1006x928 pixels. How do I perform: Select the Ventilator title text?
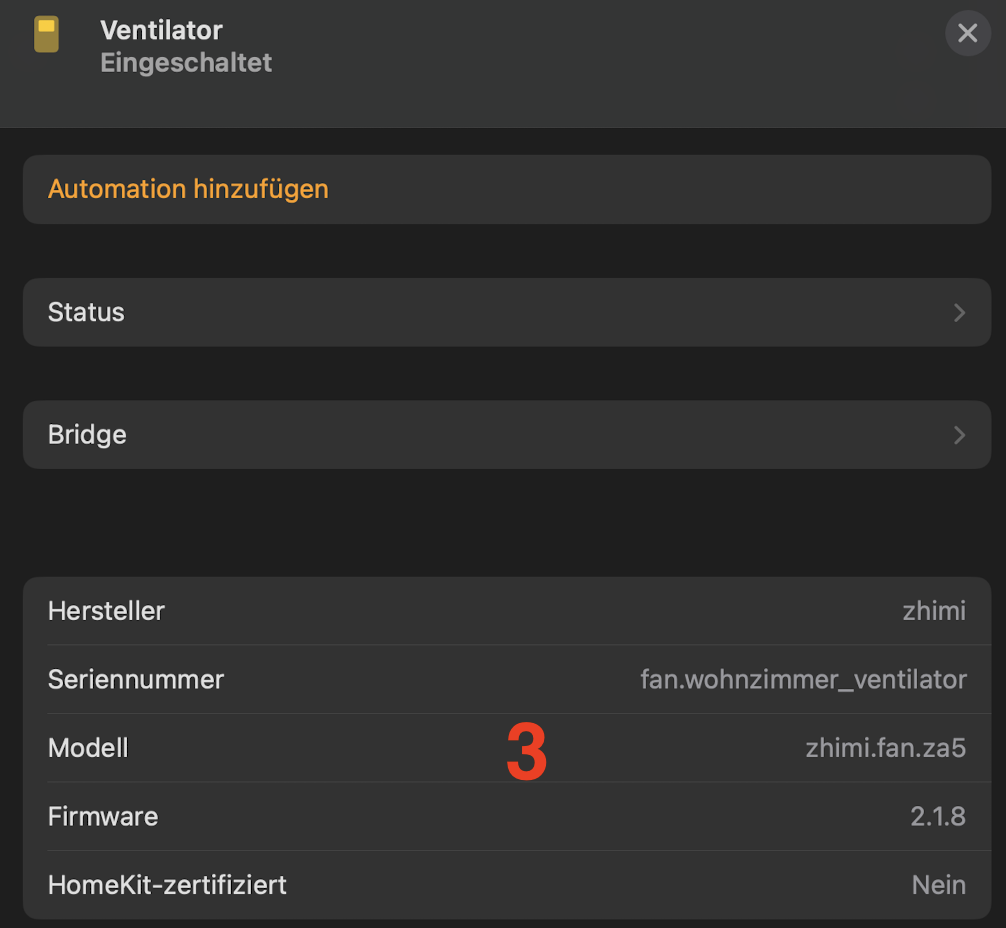(x=160, y=30)
